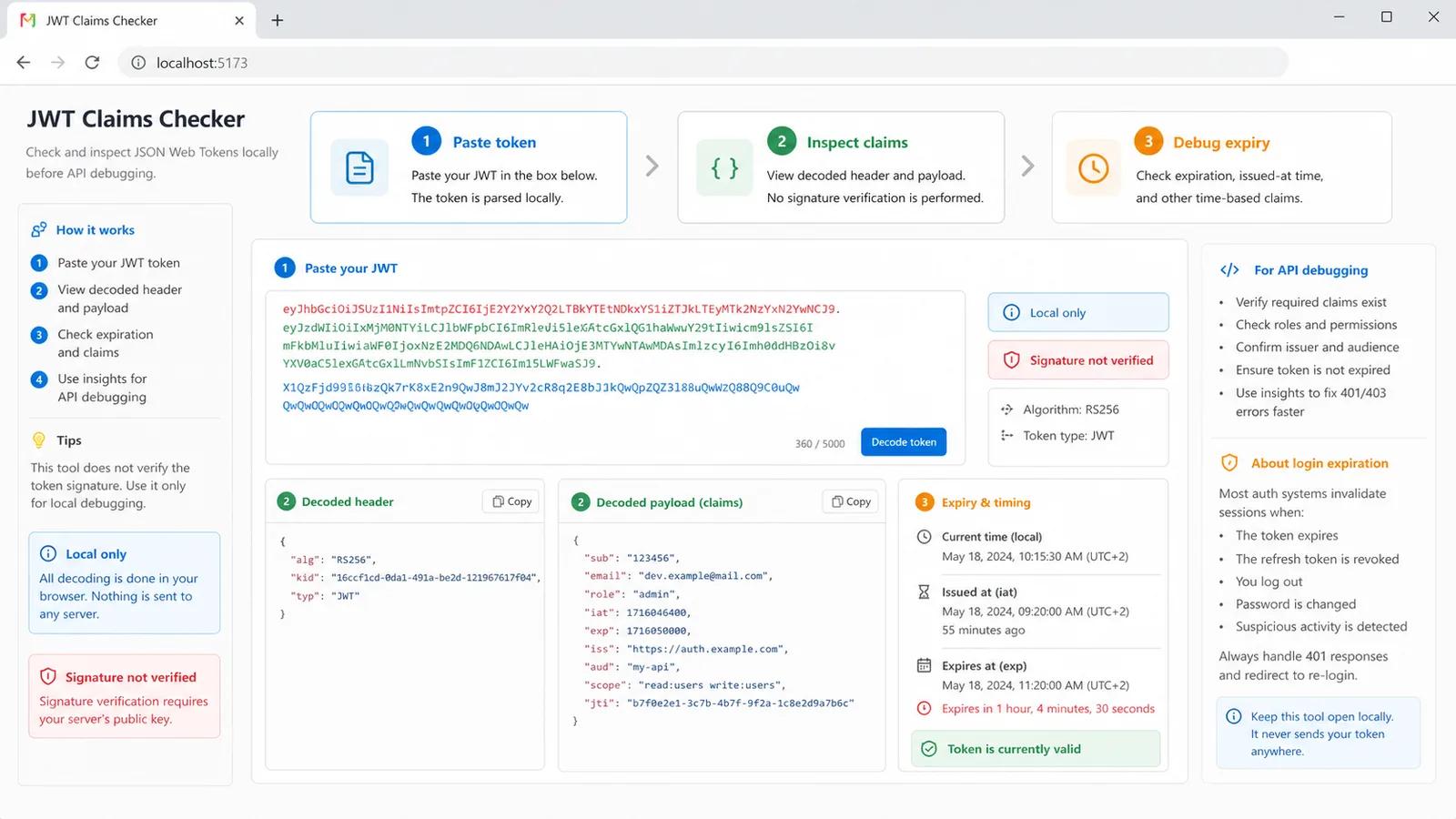Click the red alert icon beside Expires in countdown
The width and height of the screenshot is (1456, 819).
click(x=924, y=708)
